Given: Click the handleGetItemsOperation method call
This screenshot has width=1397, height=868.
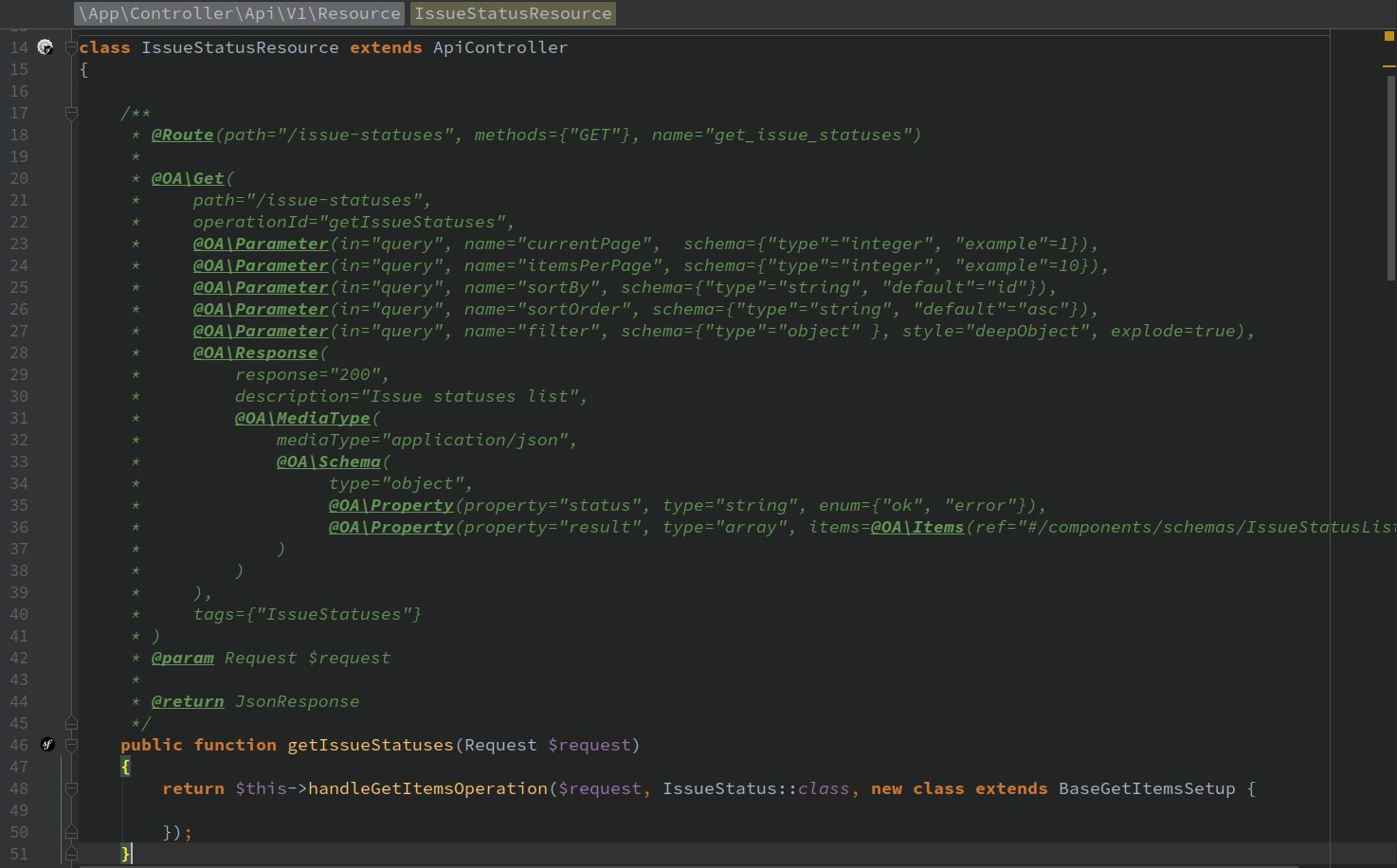Looking at the screenshot, I should pyautogui.click(x=428, y=788).
